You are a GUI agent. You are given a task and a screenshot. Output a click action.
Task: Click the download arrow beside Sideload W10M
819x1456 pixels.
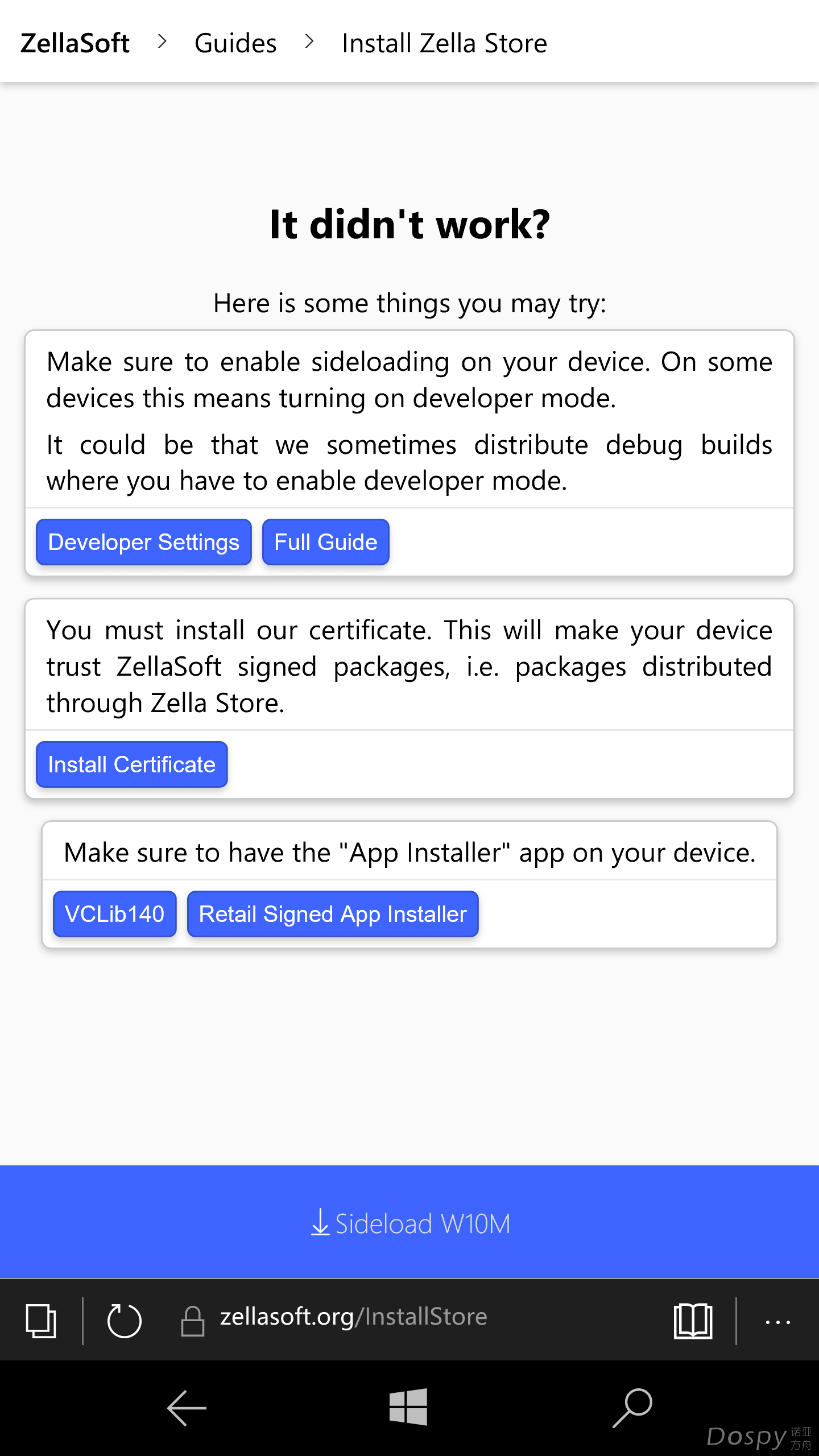click(x=320, y=1222)
